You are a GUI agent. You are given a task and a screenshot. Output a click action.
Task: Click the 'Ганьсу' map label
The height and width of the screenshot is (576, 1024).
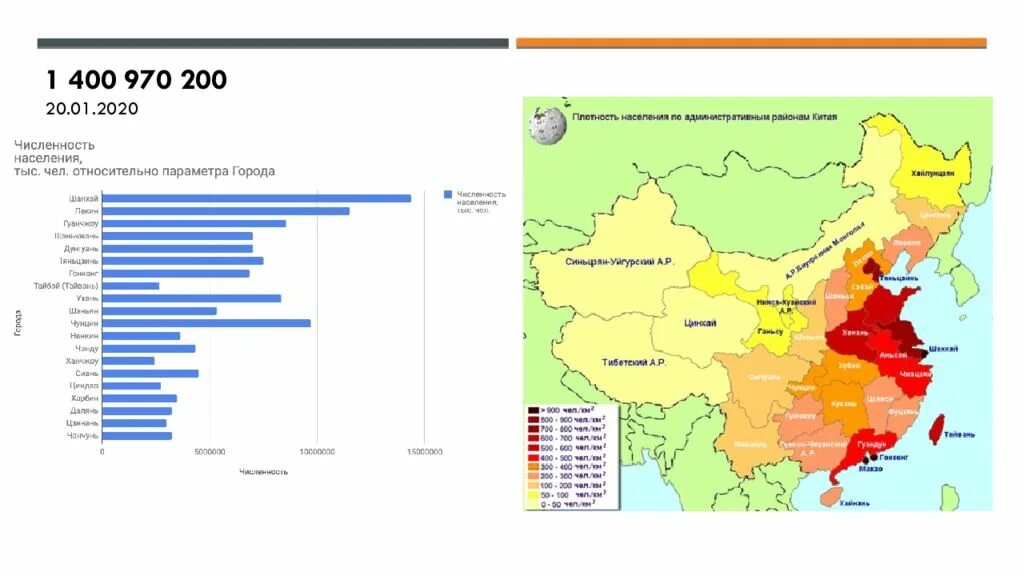pos(770,332)
